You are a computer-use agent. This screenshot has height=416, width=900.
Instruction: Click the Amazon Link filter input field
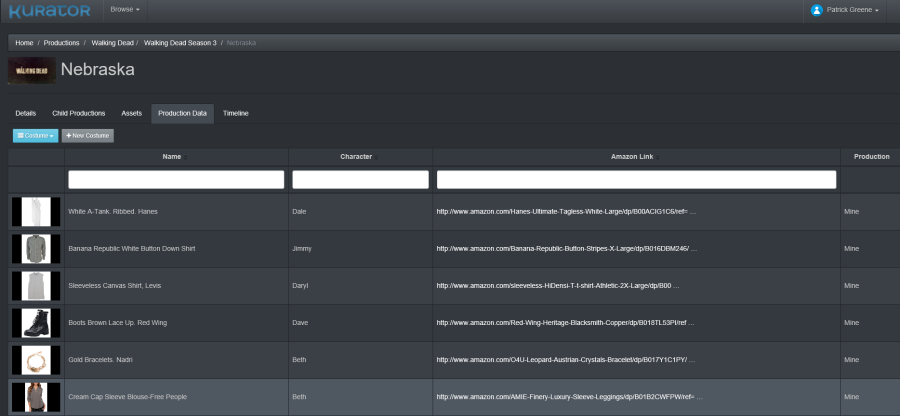[x=636, y=180]
